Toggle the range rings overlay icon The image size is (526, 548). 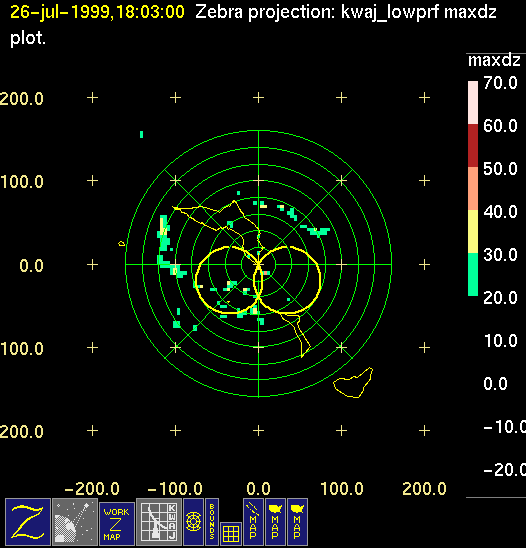[193, 522]
